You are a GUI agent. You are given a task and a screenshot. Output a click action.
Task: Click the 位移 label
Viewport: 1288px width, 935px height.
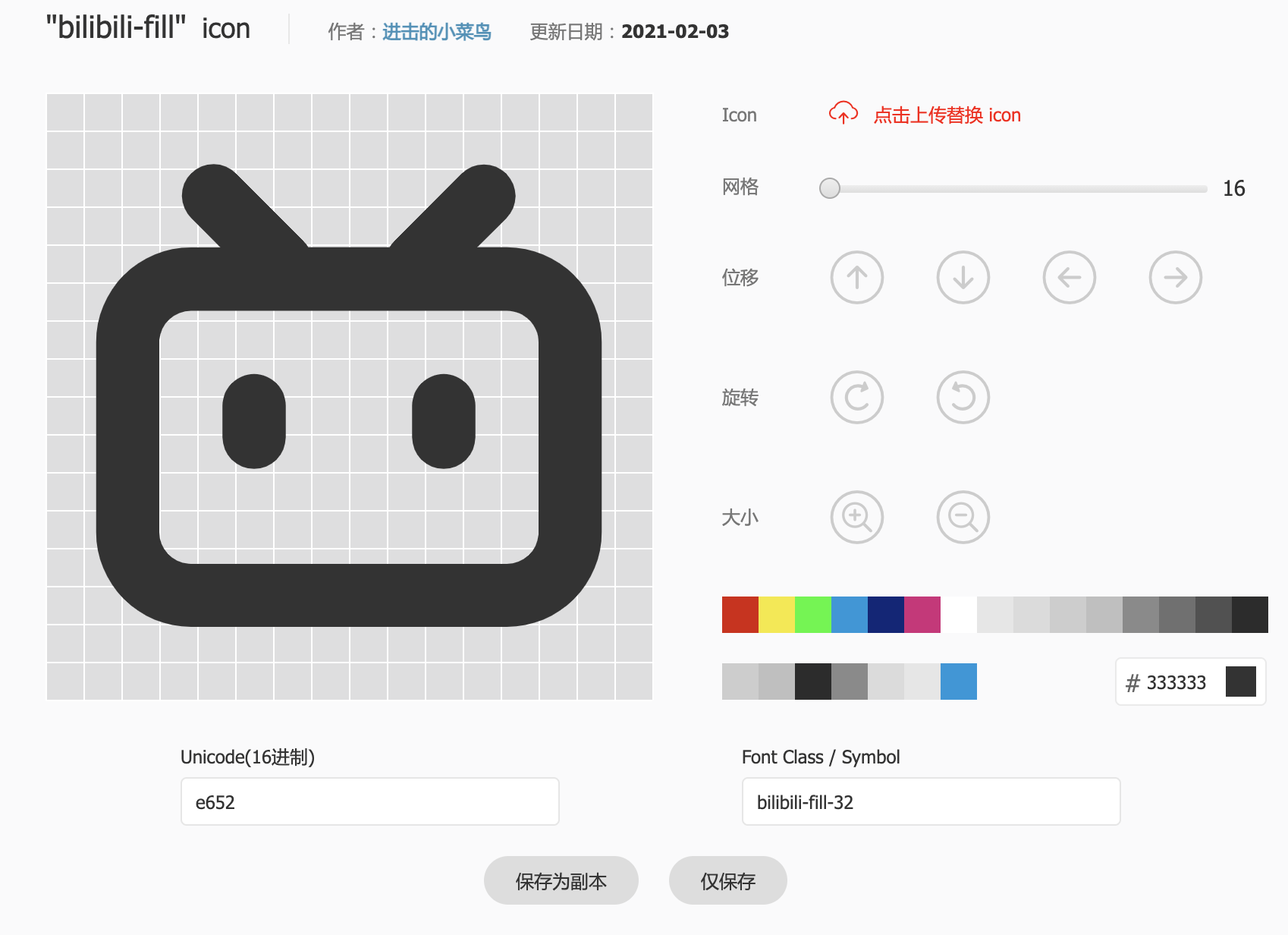click(x=740, y=278)
